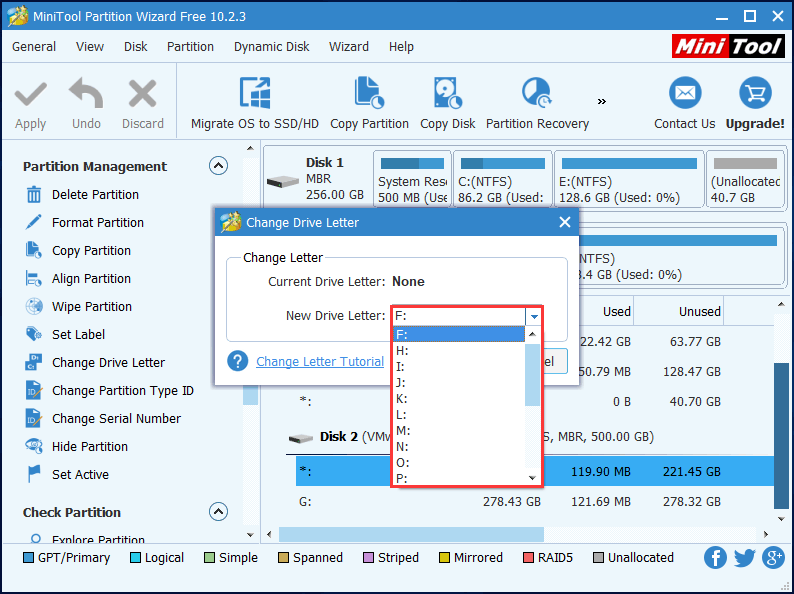The height and width of the screenshot is (594, 794).
Task: Open the Twitter icon
Action: (x=744, y=558)
